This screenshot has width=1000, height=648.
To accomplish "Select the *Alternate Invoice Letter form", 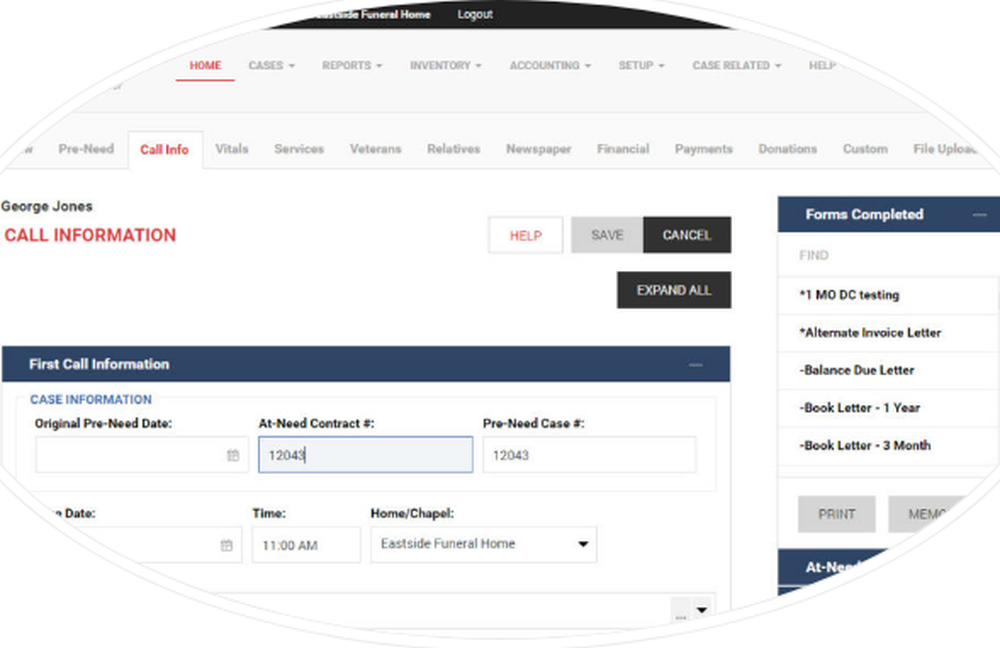I will 888,332.
